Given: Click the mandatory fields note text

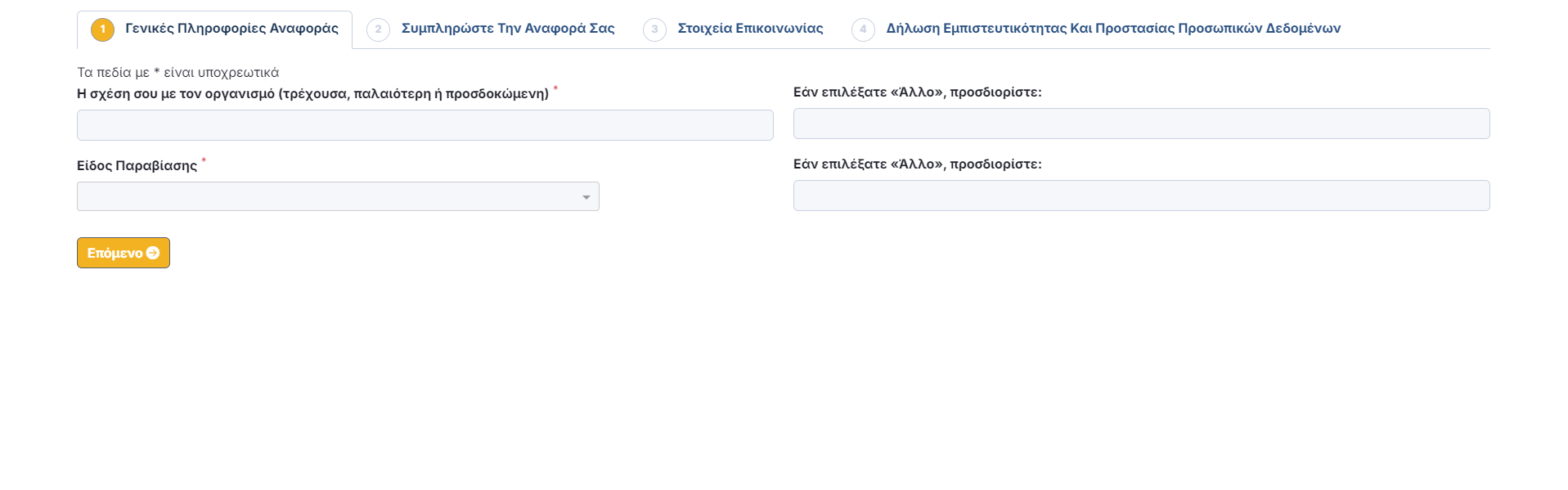Looking at the screenshot, I should click(x=177, y=73).
